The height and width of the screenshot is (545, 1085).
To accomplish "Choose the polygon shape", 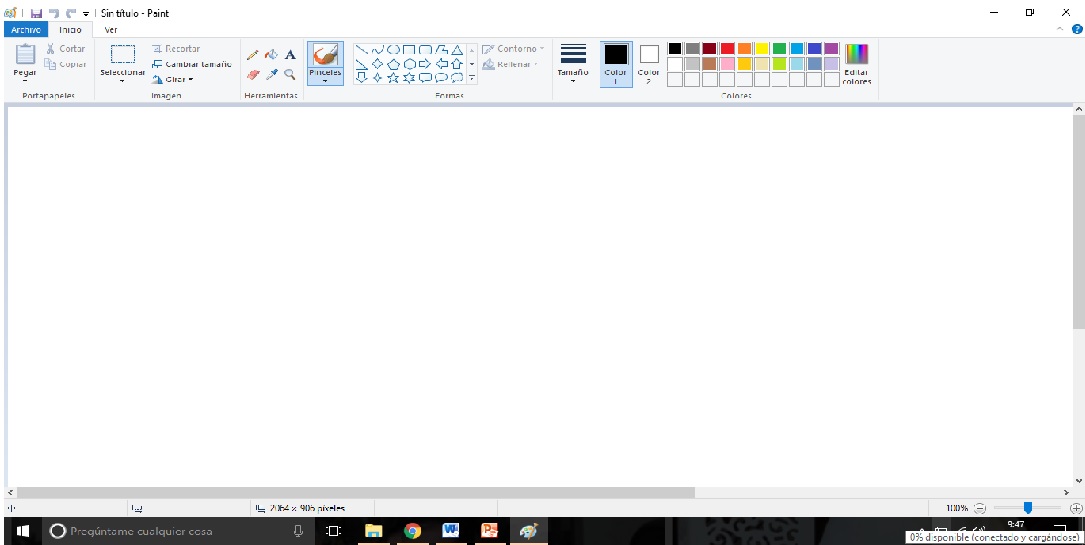I will click(x=441, y=50).
